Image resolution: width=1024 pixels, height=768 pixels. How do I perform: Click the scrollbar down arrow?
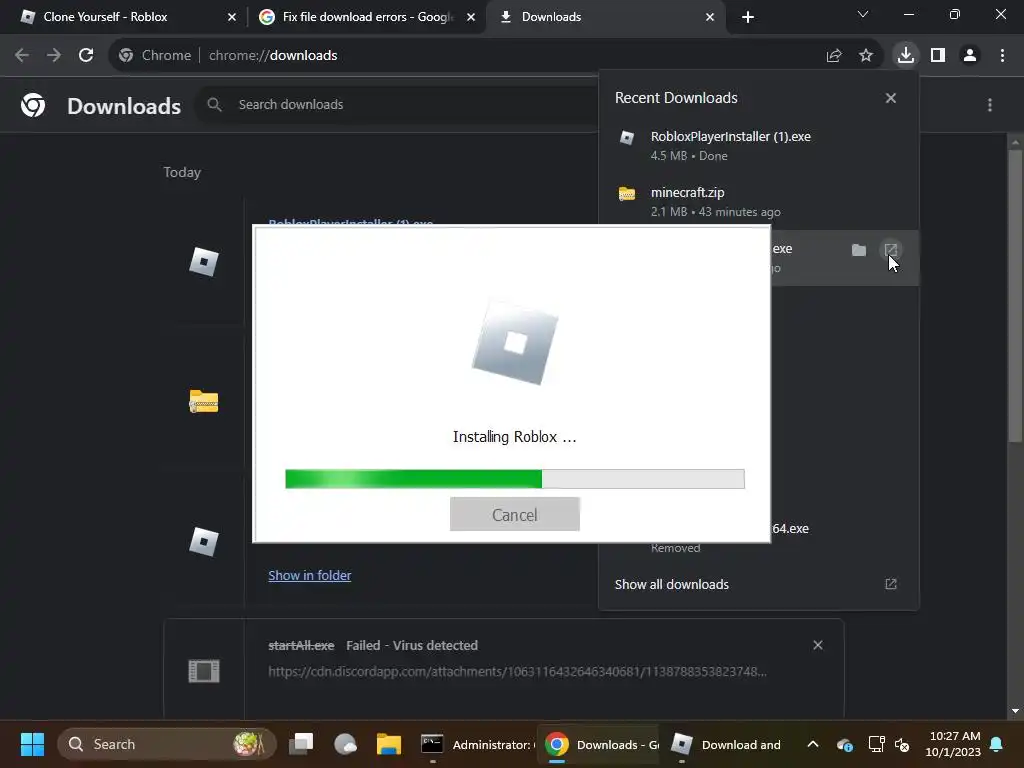pyautogui.click(x=1015, y=711)
